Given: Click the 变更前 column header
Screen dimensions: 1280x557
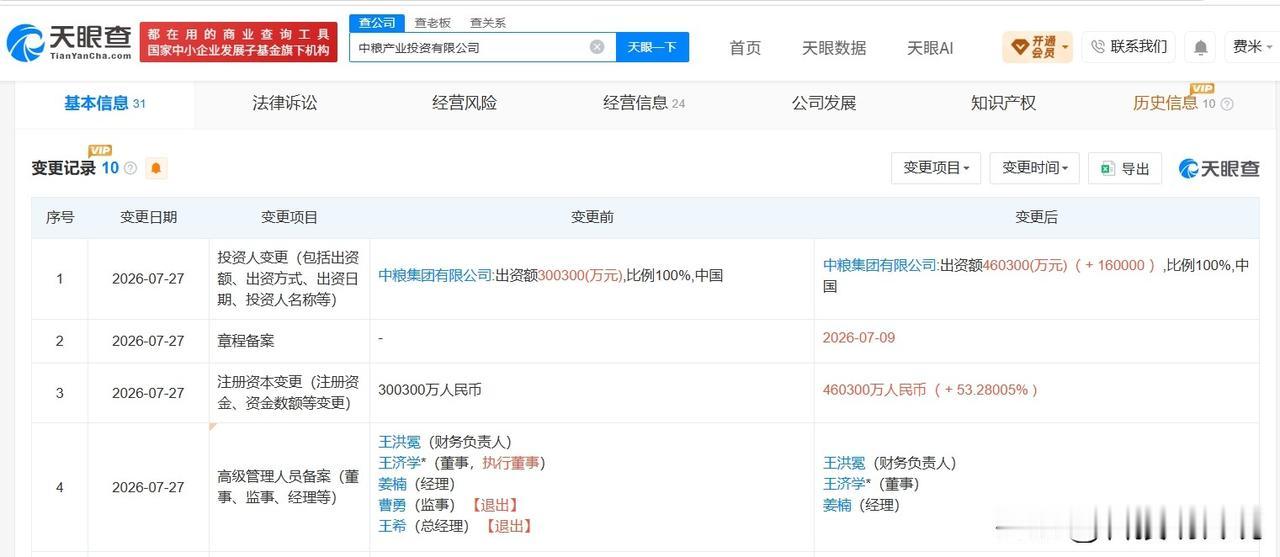Looking at the screenshot, I should tap(592, 217).
